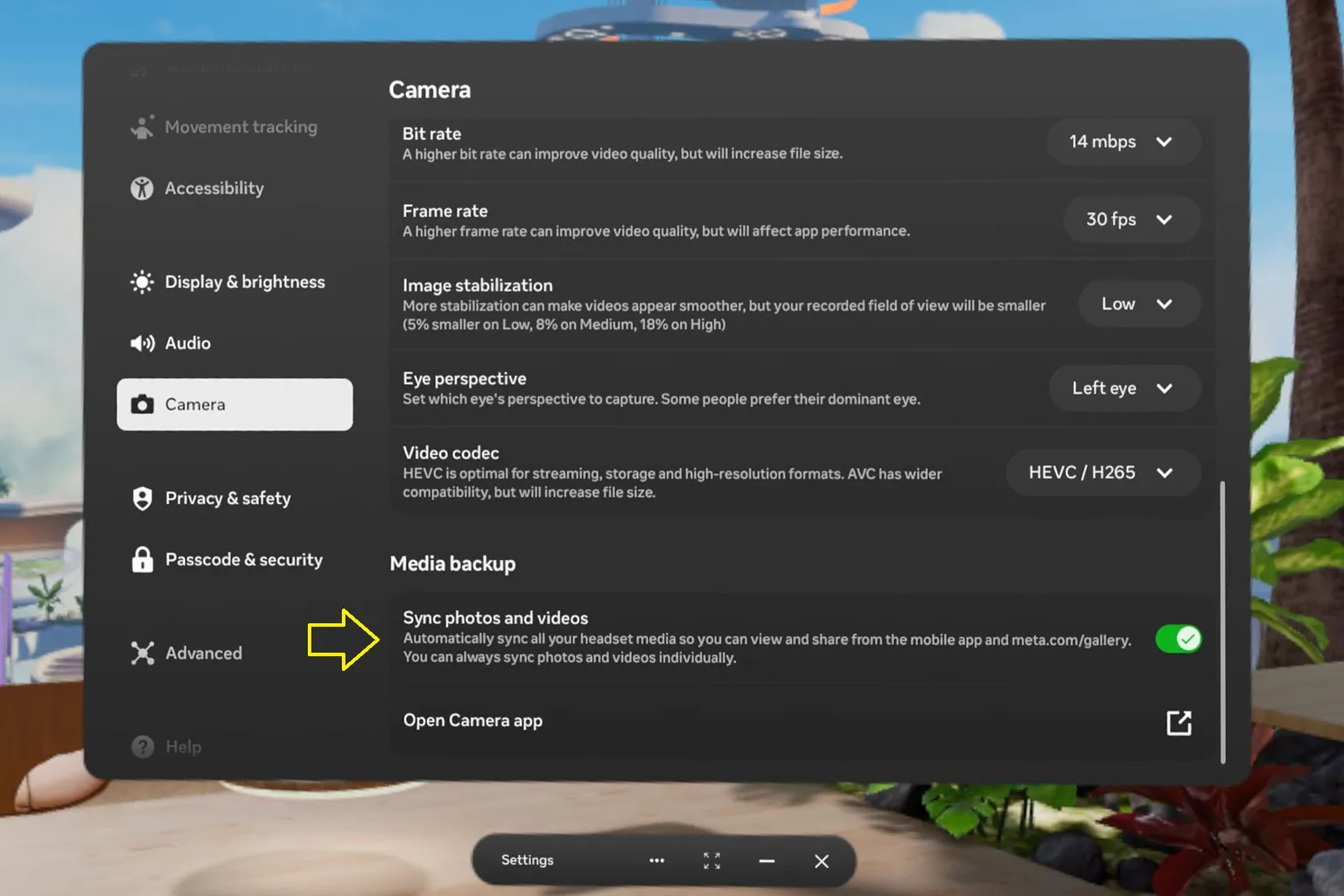Select the Camera settings section

click(234, 404)
